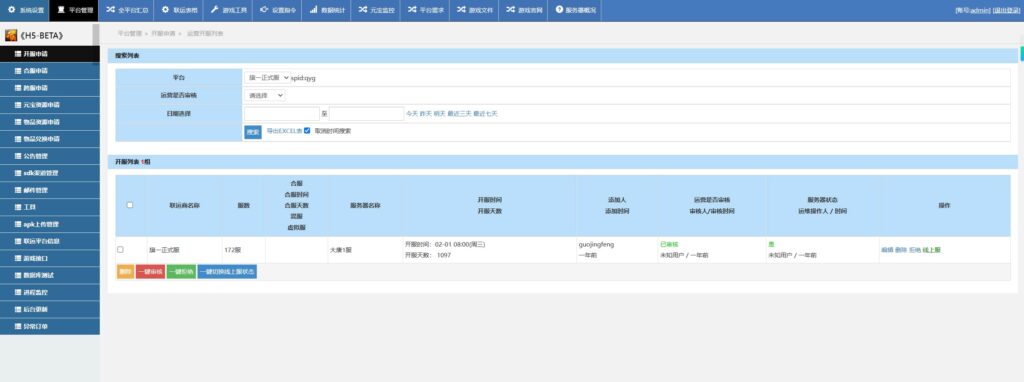Click the sidebar vertical scrollbar
This screenshot has width=1024, height=382.
[x=96, y=35]
